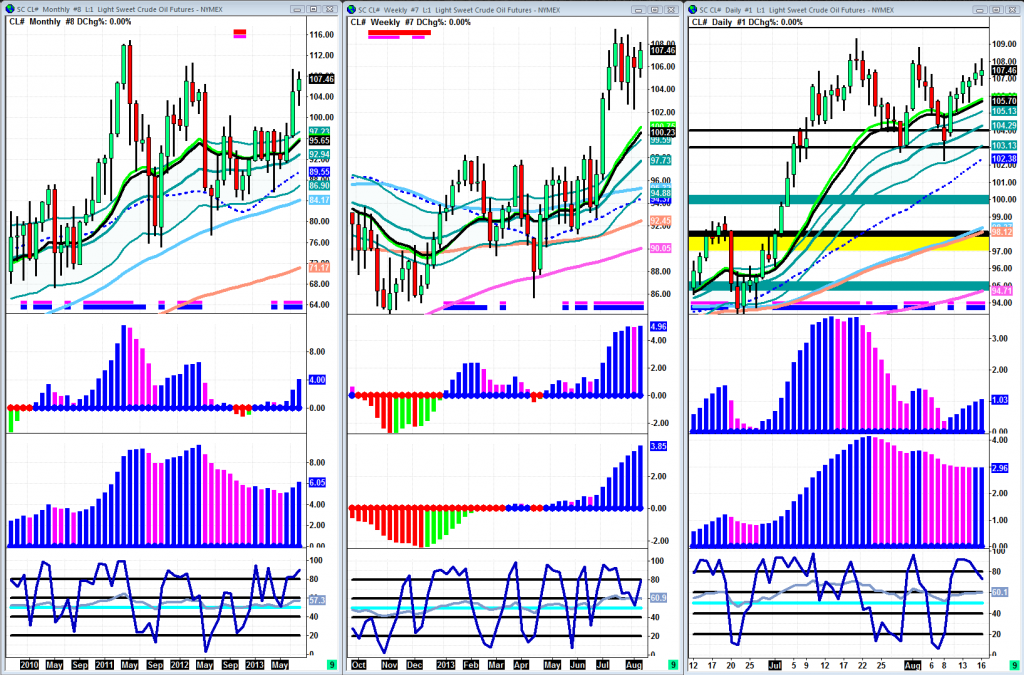Select the 3.85 histogram value on Weekly chart
This screenshot has width=1024, height=675.
click(658, 447)
